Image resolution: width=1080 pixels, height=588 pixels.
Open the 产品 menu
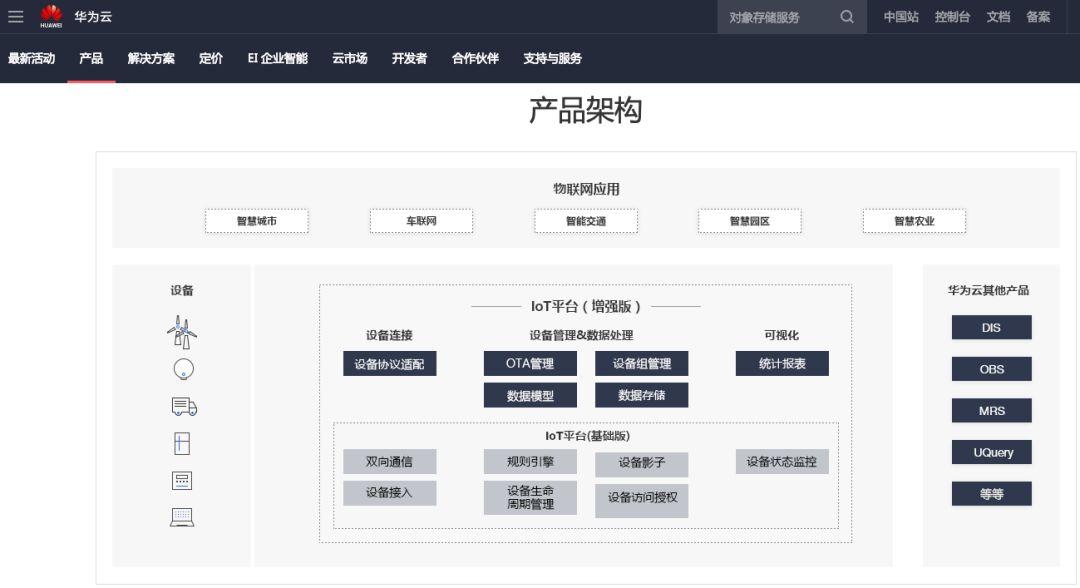(x=91, y=59)
